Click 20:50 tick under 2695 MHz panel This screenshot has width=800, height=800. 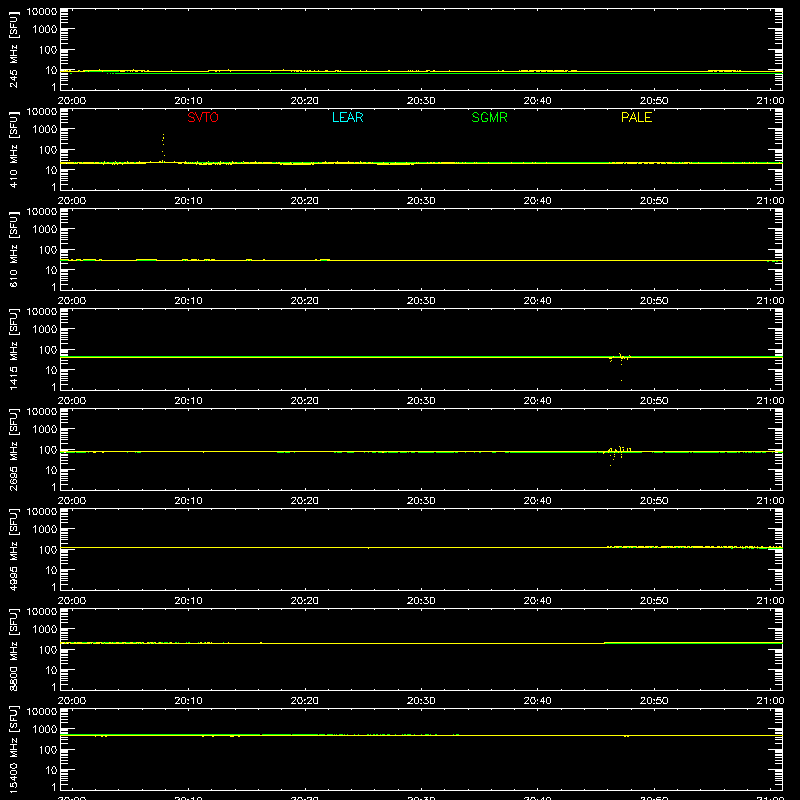pos(654,501)
